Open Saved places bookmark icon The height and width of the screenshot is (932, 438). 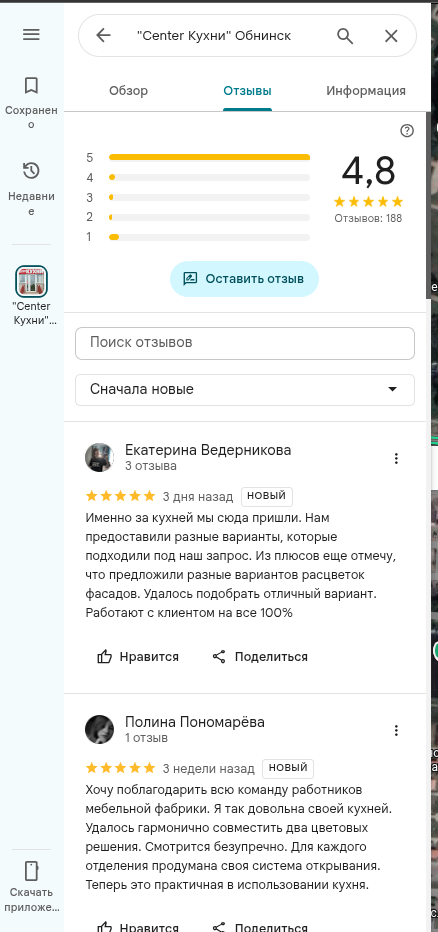click(x=31, y=86)
